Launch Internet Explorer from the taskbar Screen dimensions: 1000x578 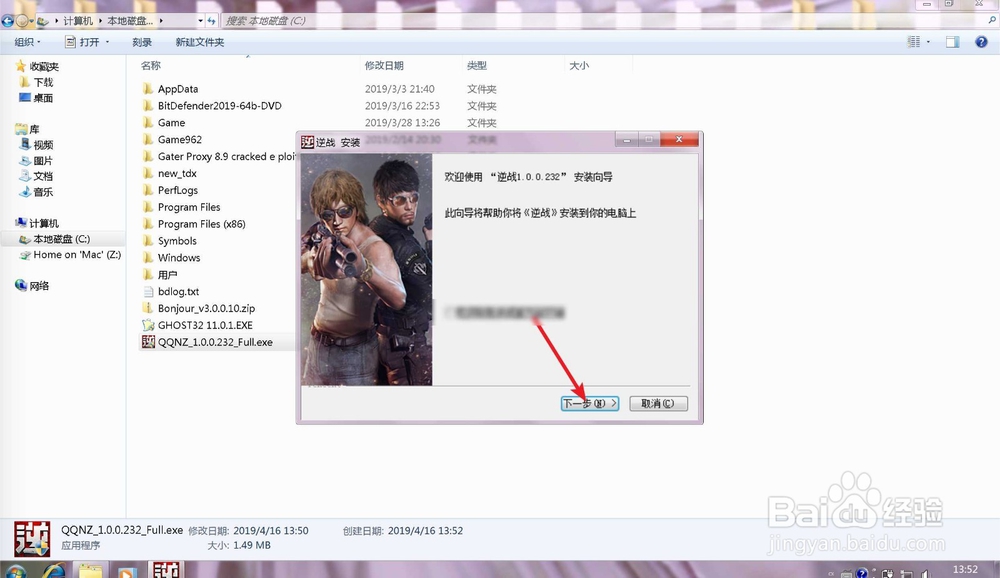pos(54,571)
